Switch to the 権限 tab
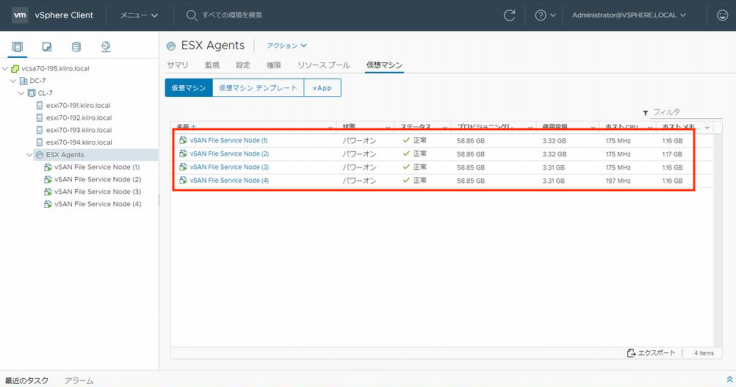Image resolution: width=736 pixels, height=387 pixels. pyautogui.click(x=274, y=65)
